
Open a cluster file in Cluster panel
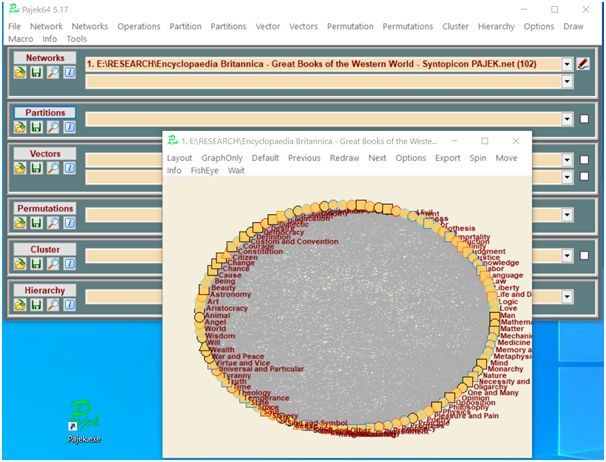point(20,264)
